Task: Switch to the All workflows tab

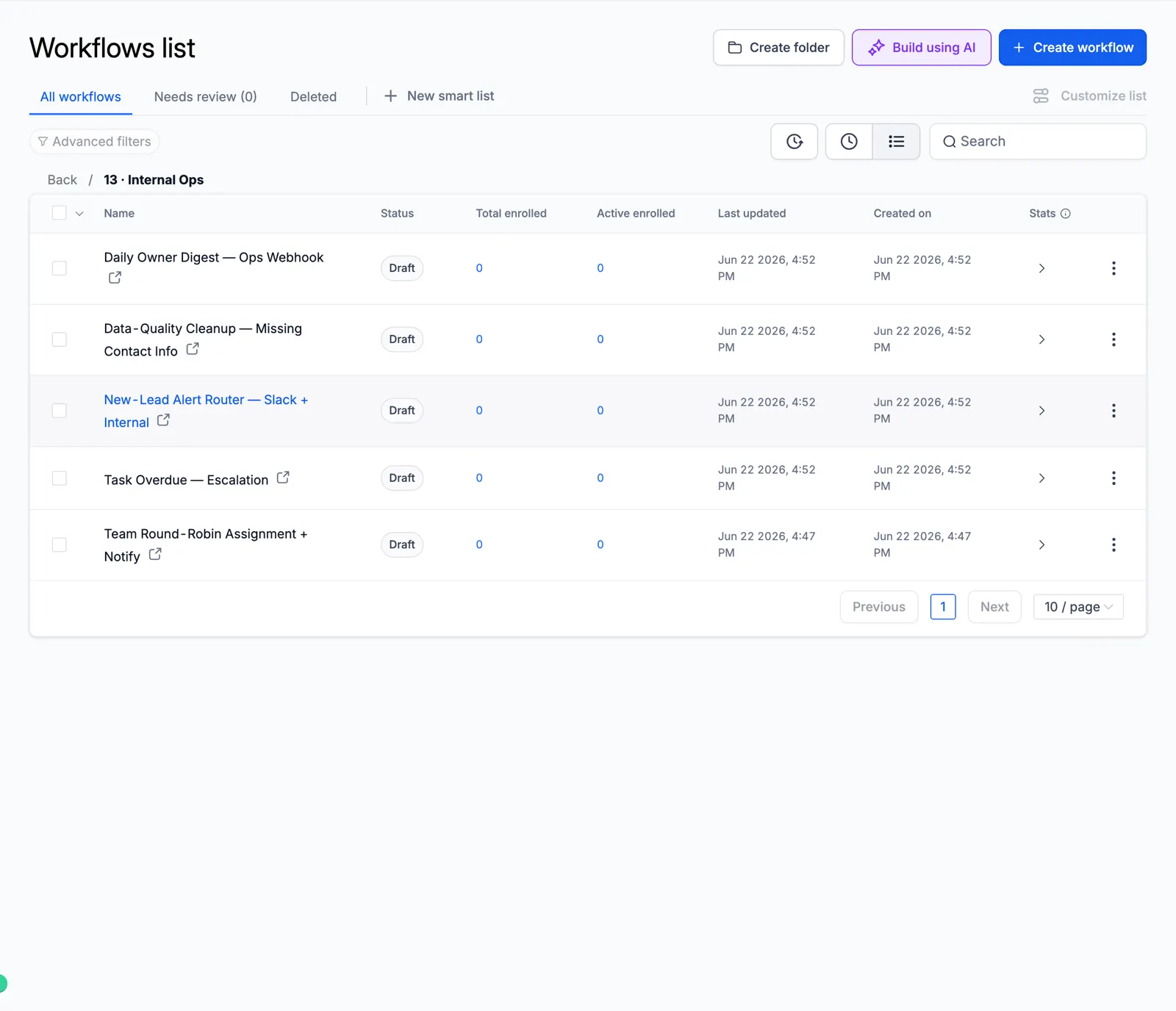Action: click(x=81, y=97)
